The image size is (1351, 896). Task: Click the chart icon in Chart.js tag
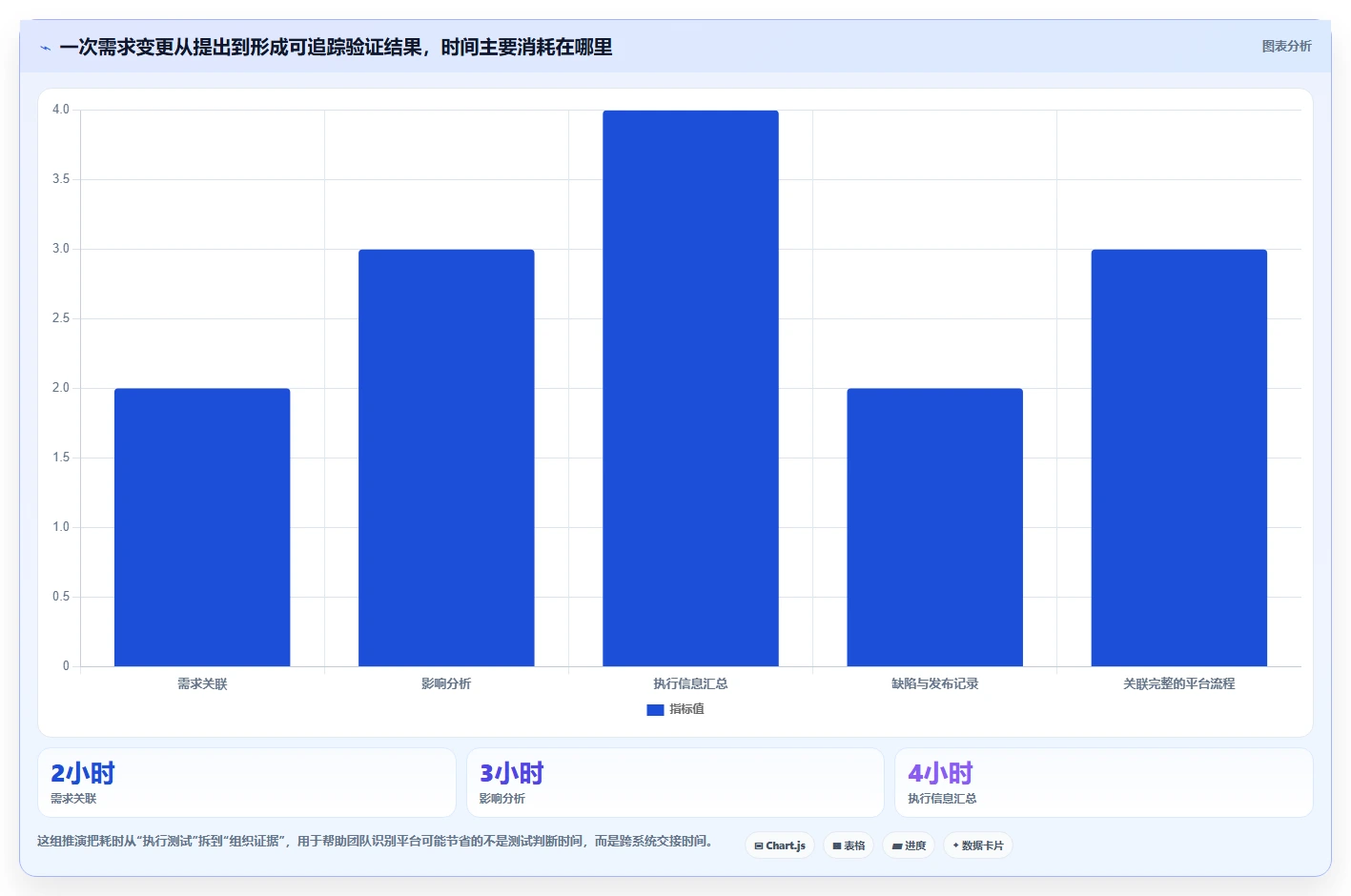pos(759,846)
